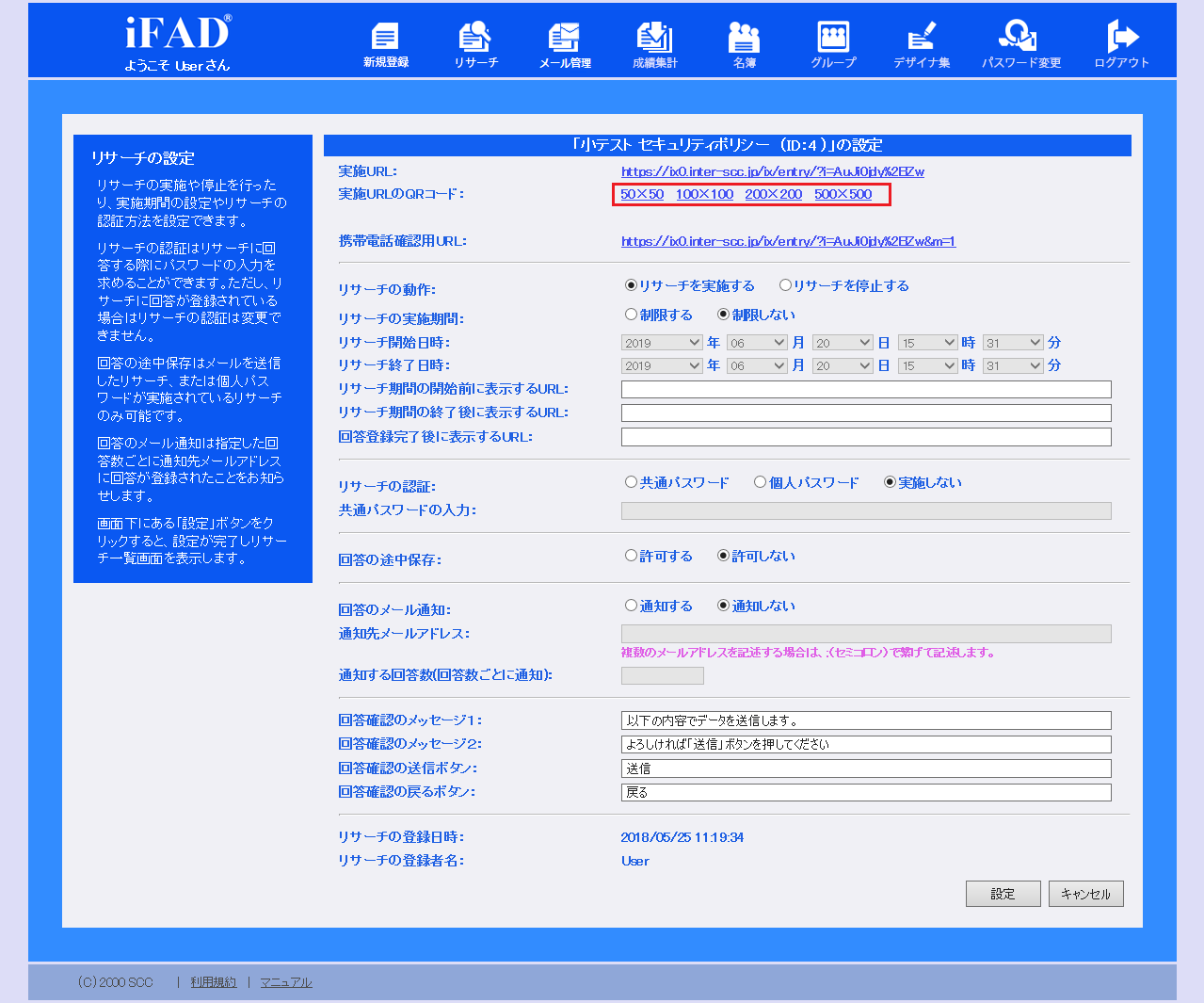The image size is (1204, 1003).
Task: Click the 通知する回答数 field
Action: (x=663, y=675)
